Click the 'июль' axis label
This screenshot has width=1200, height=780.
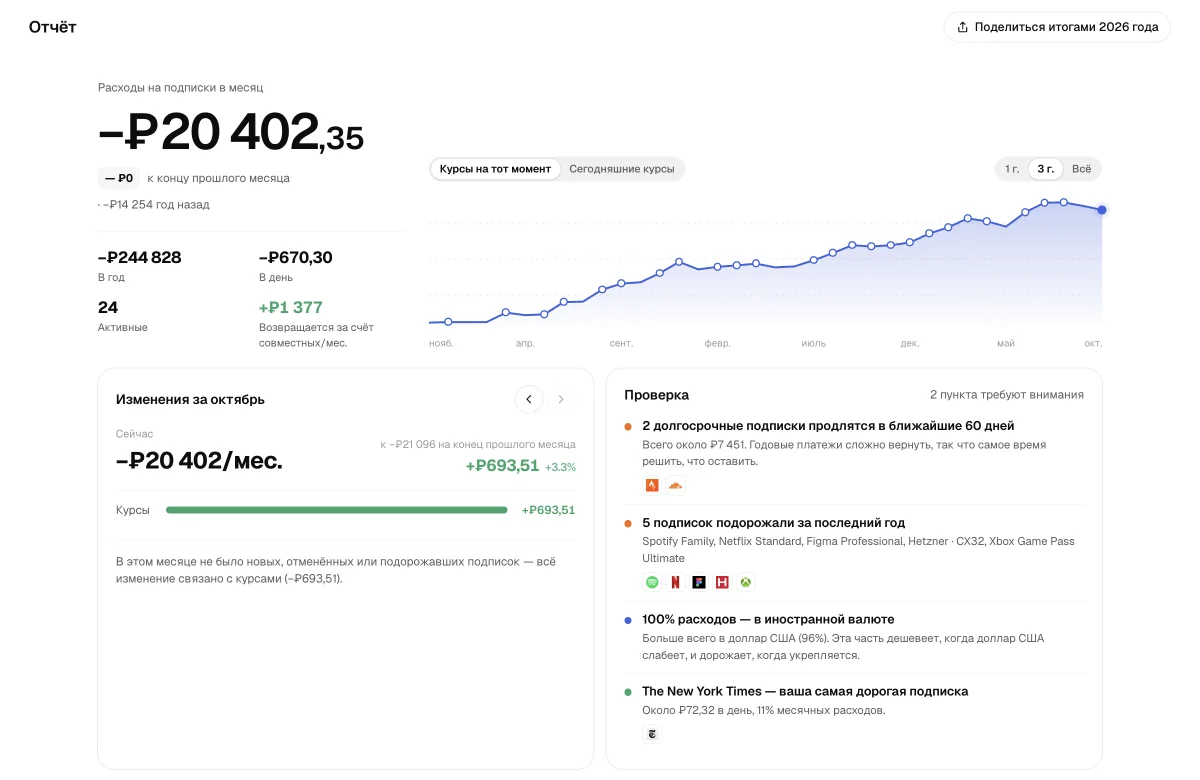click(x=813, y=343)
